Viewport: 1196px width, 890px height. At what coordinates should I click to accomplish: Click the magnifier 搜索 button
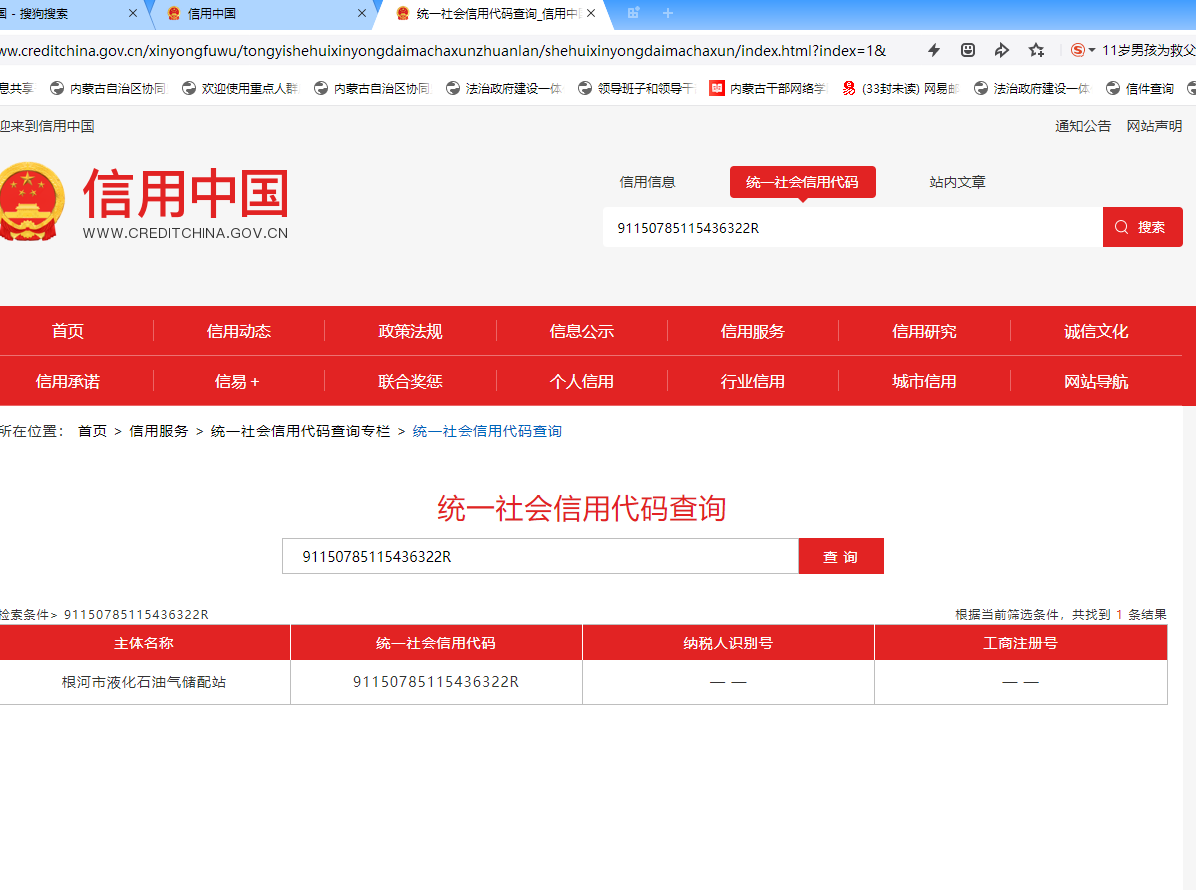point(1143,227)
